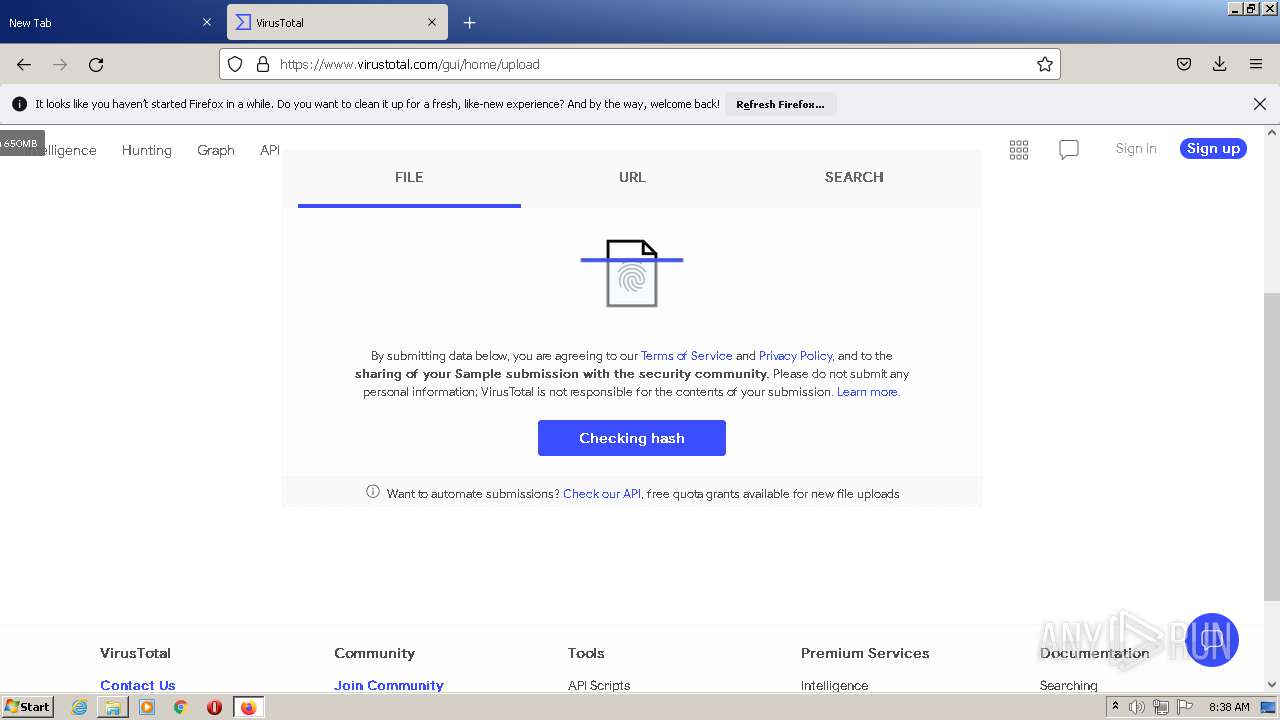This screenshot has width=1280, height=720.
Task: Click the file fingerprint upload icon
Action: click(632, 273)
